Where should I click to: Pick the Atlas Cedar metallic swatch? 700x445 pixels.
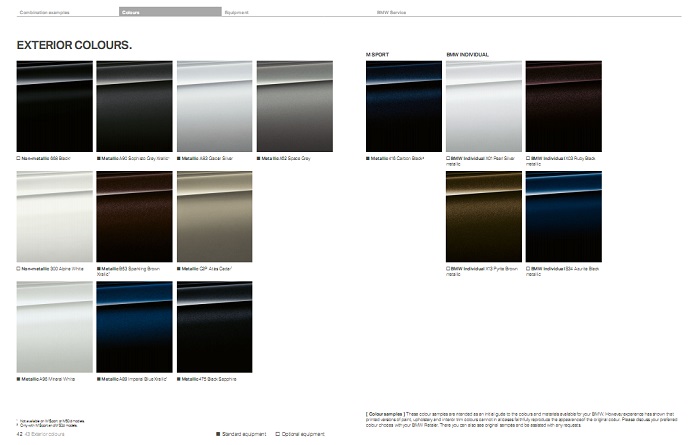click(x=214, y=216)
